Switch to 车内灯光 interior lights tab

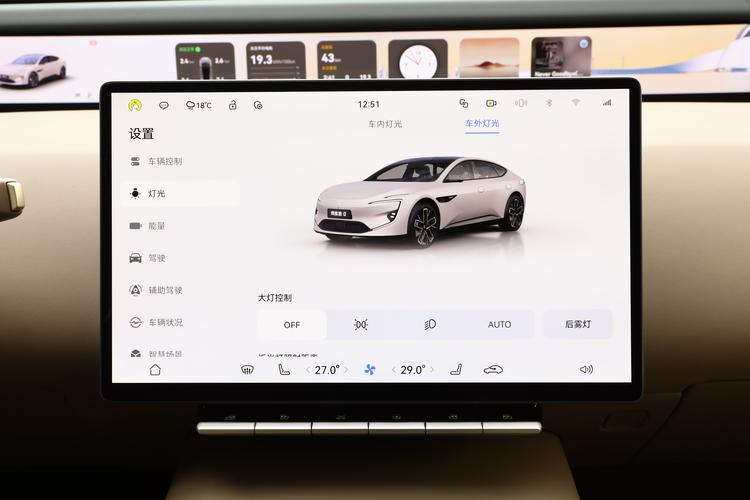point(385,124)
